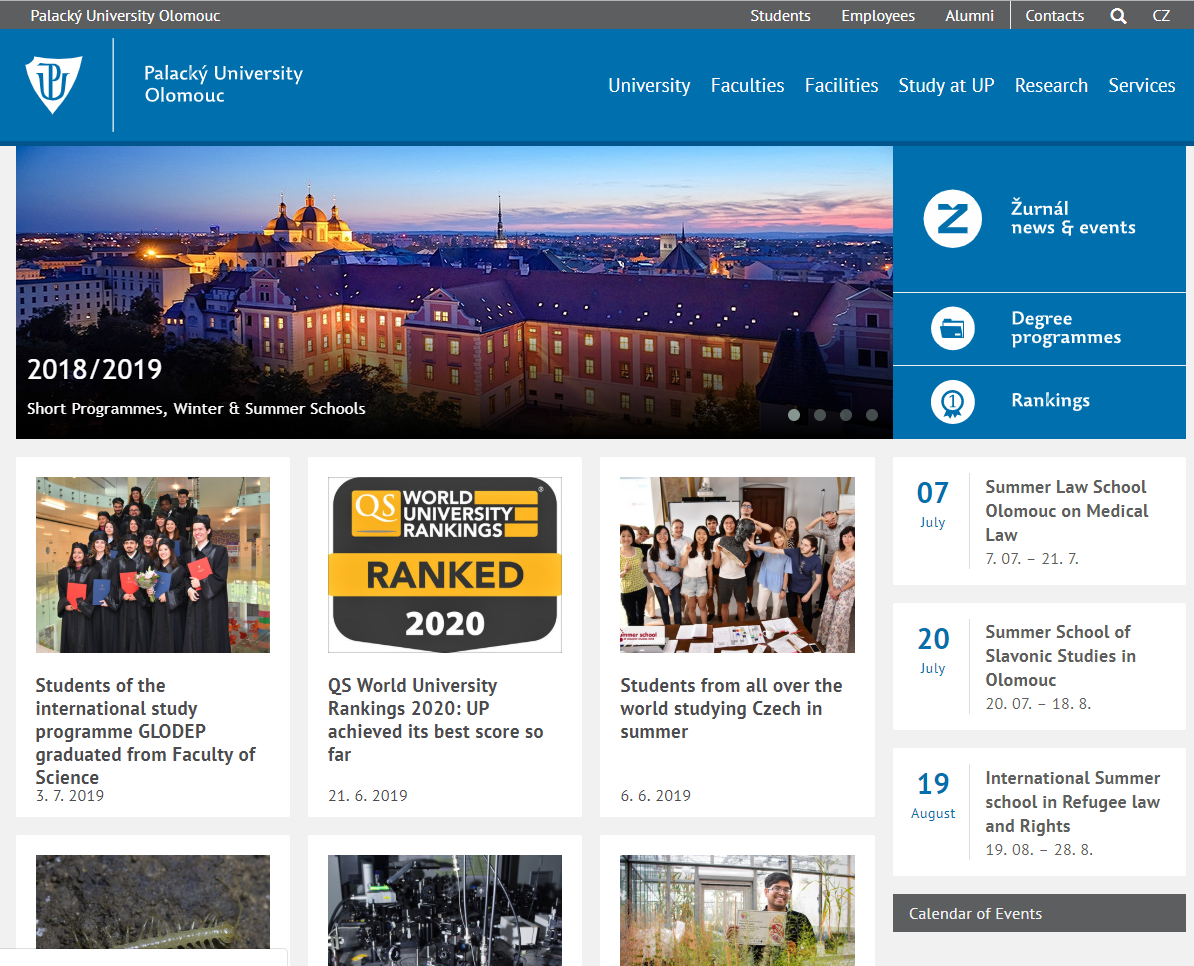
Task: Click the 19 August date label
Action: 933,795
